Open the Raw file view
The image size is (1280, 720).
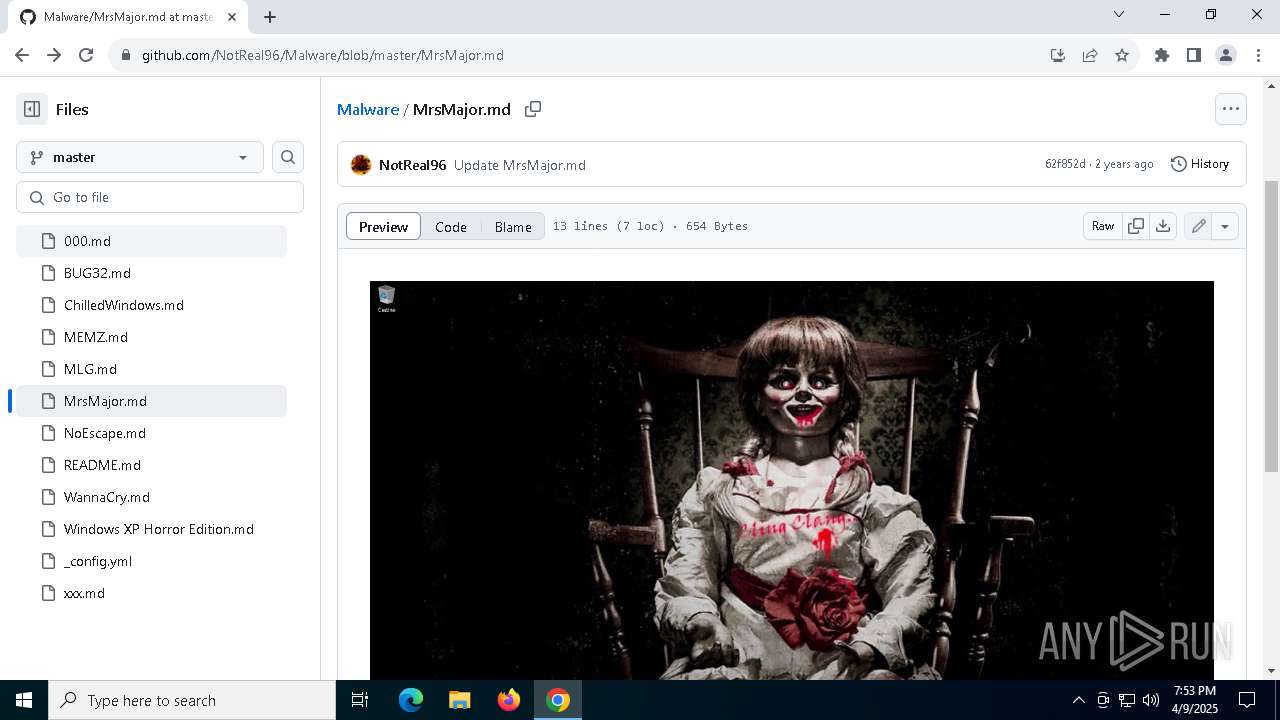[1103, 226]
